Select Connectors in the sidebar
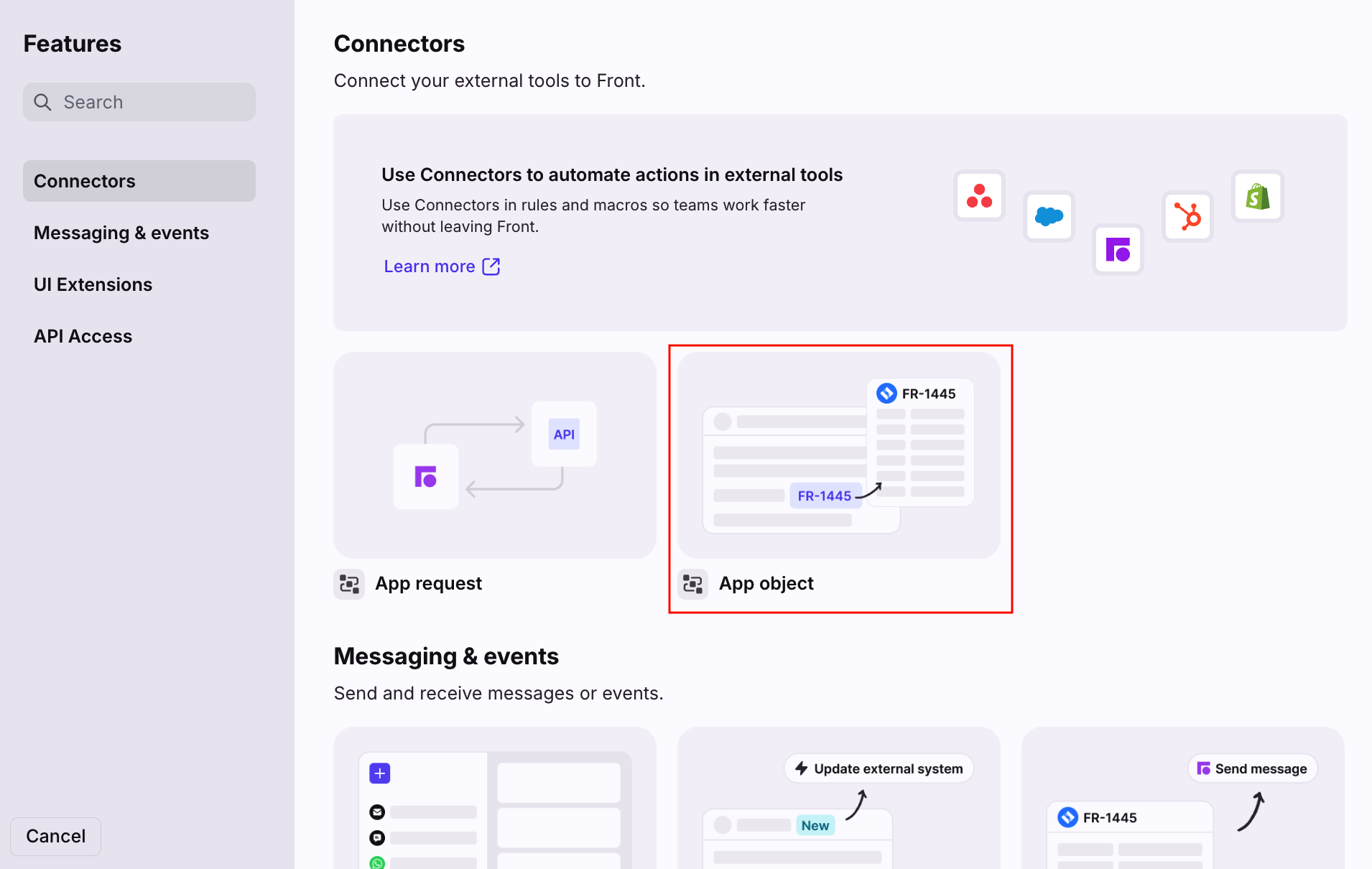The image size is (1372, 869). pyautogui.click(x=139, y=181)
